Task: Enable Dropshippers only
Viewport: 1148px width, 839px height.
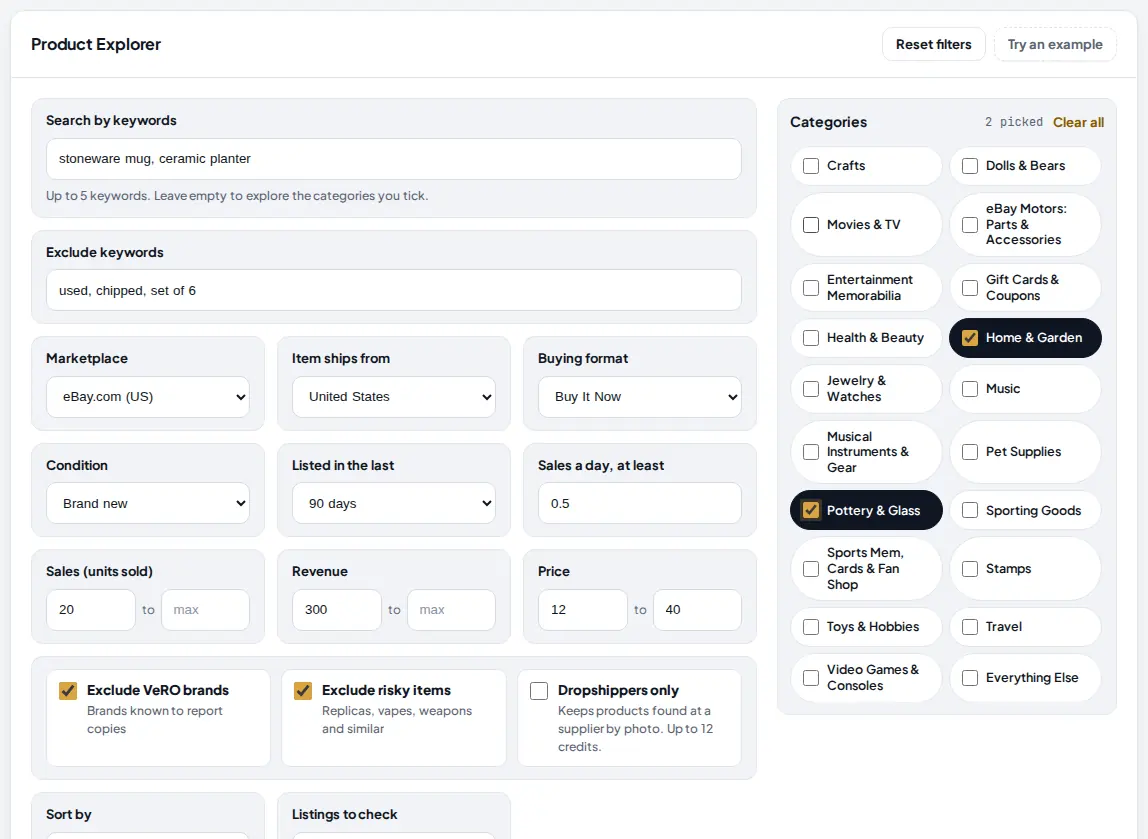Action: [539, 690]
